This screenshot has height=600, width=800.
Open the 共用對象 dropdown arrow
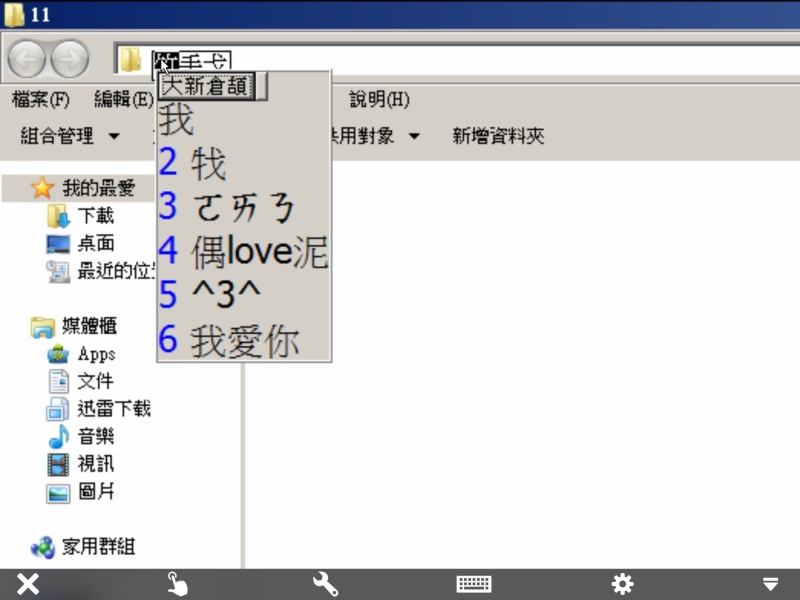point(413,136)
